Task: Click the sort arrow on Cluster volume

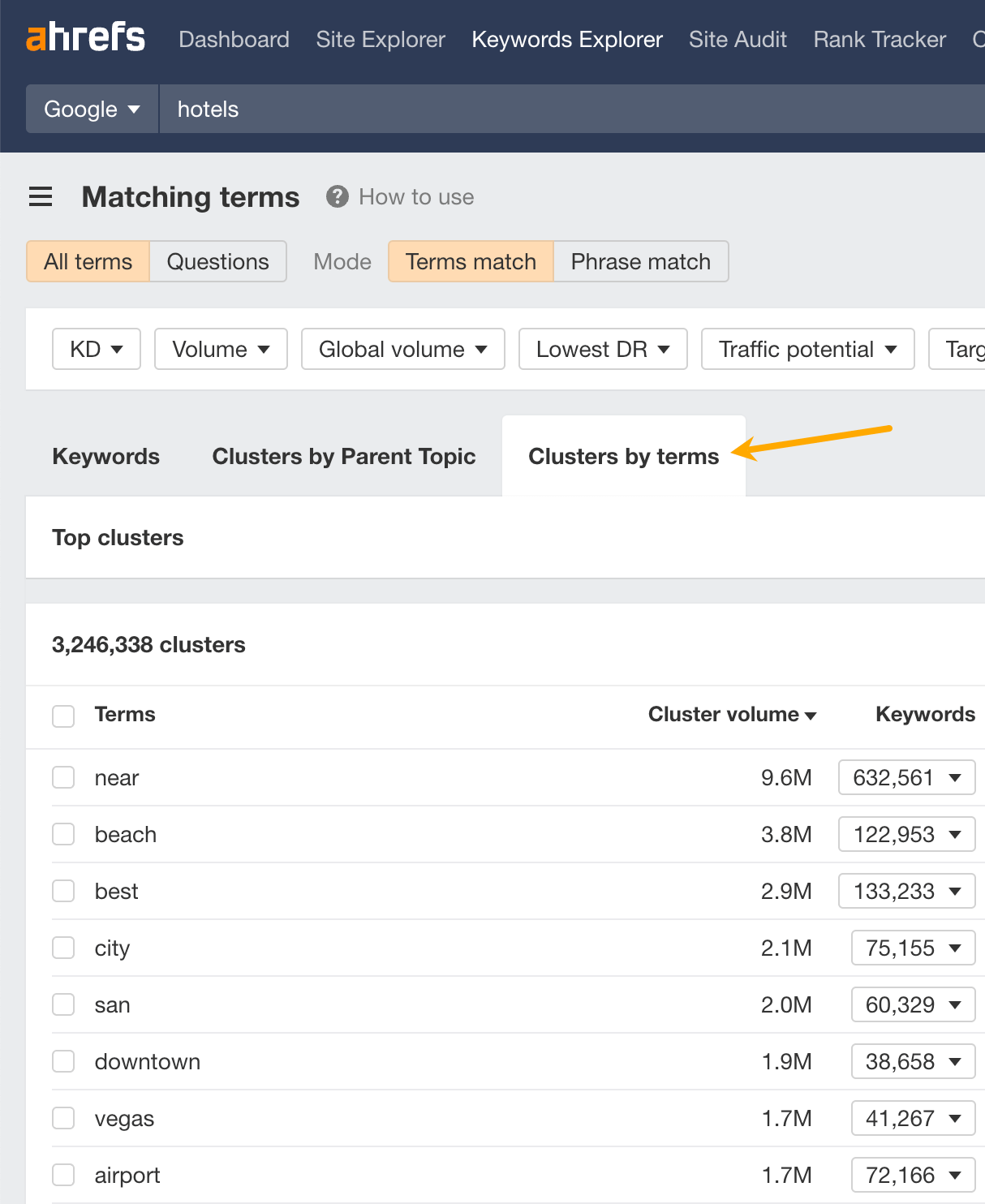Action: click(x=811, y=716)
